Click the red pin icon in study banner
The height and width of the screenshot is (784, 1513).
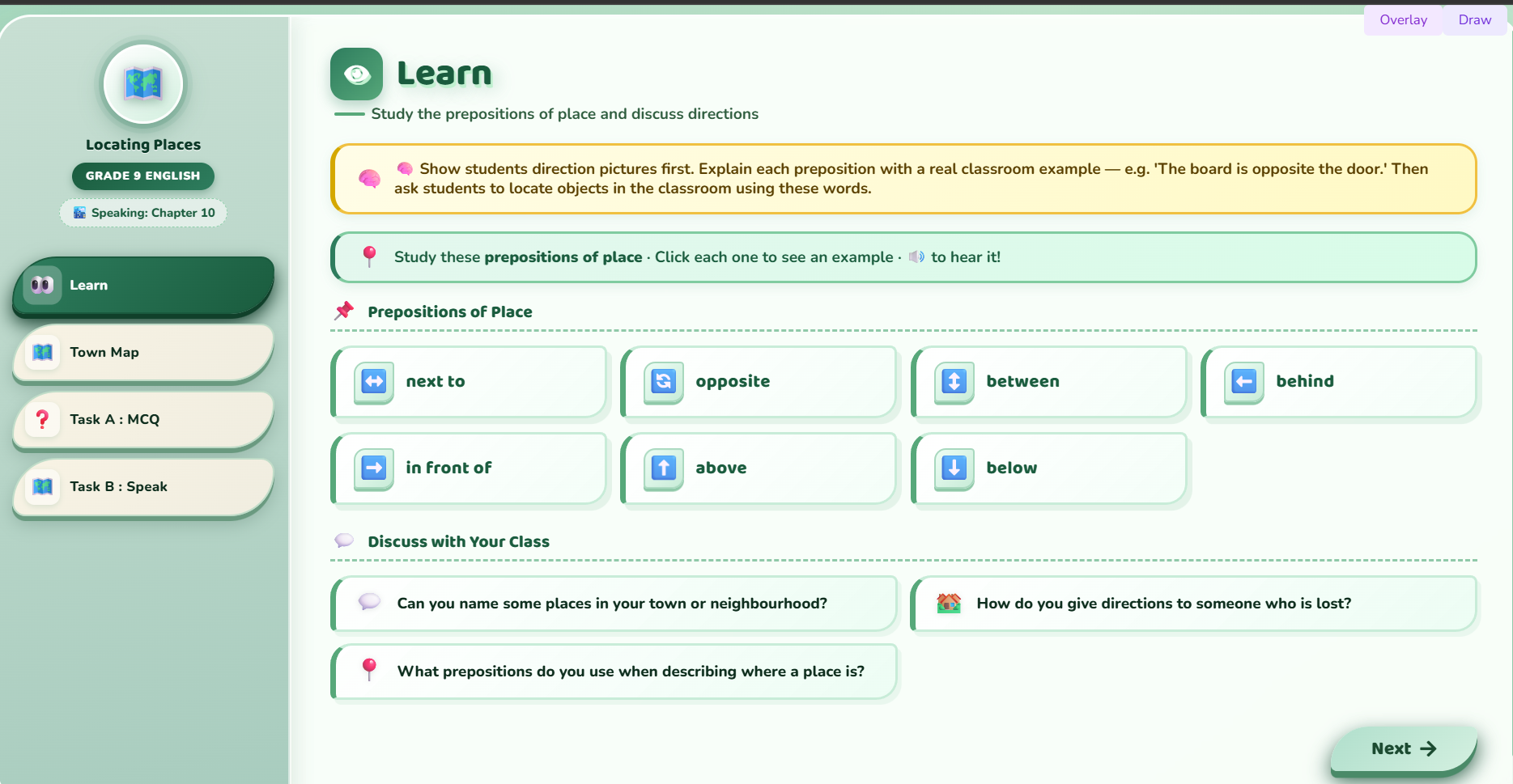coord(369,256)
